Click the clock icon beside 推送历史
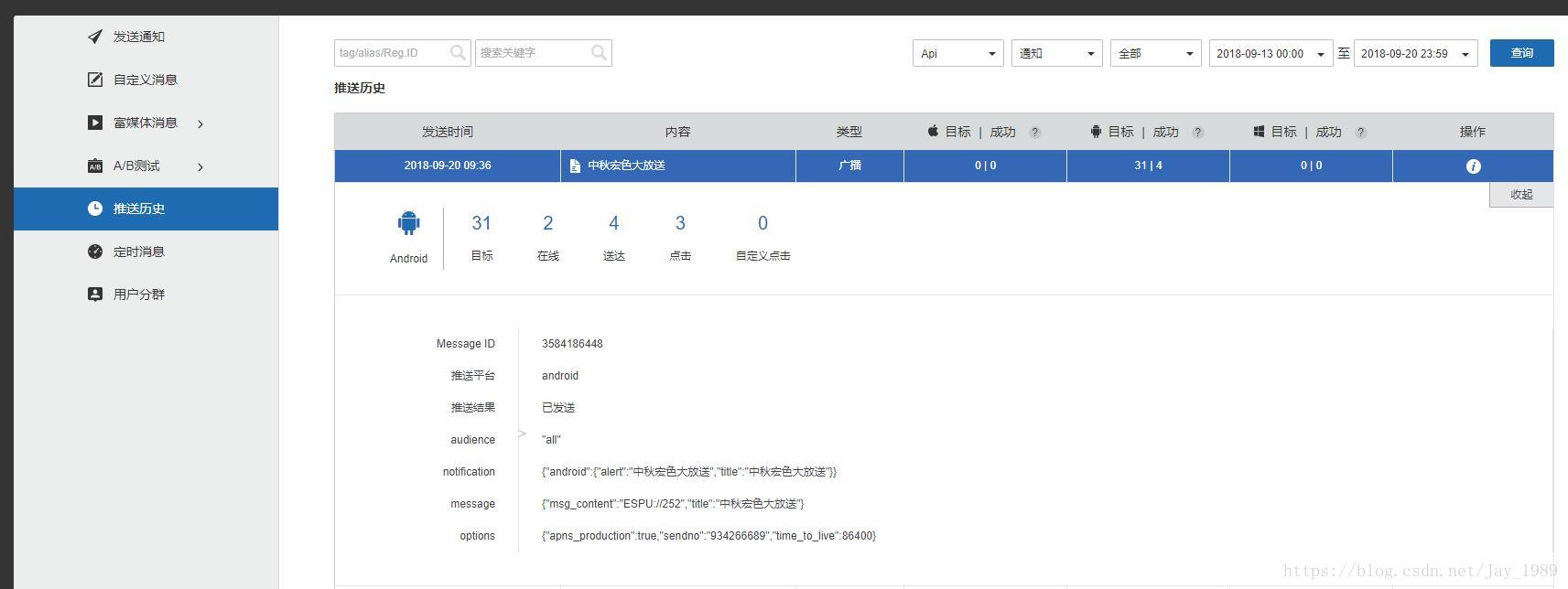 95,209
